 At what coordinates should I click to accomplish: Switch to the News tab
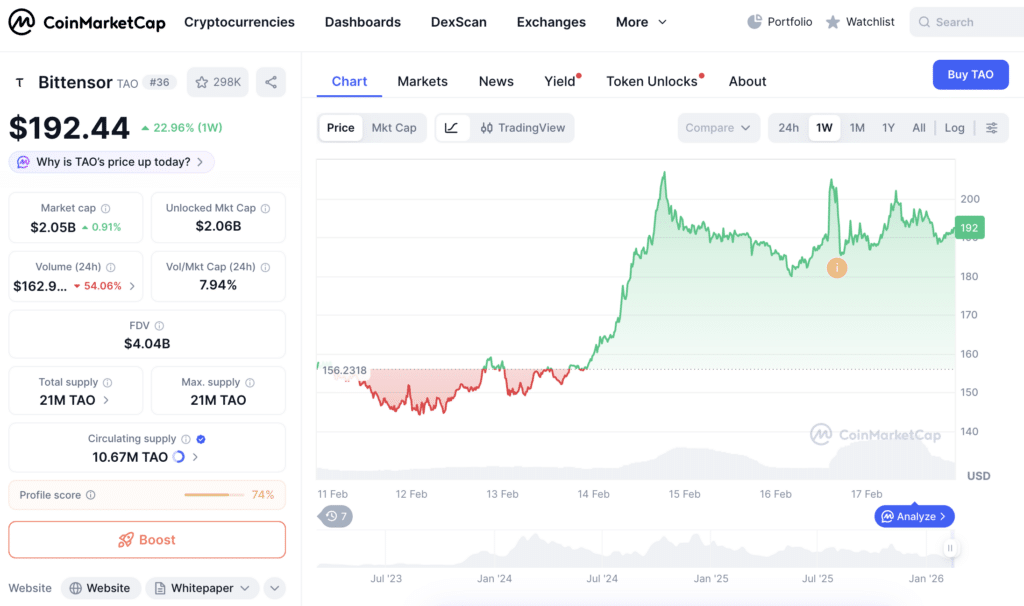pyautogui.click(x=496, y=82)
